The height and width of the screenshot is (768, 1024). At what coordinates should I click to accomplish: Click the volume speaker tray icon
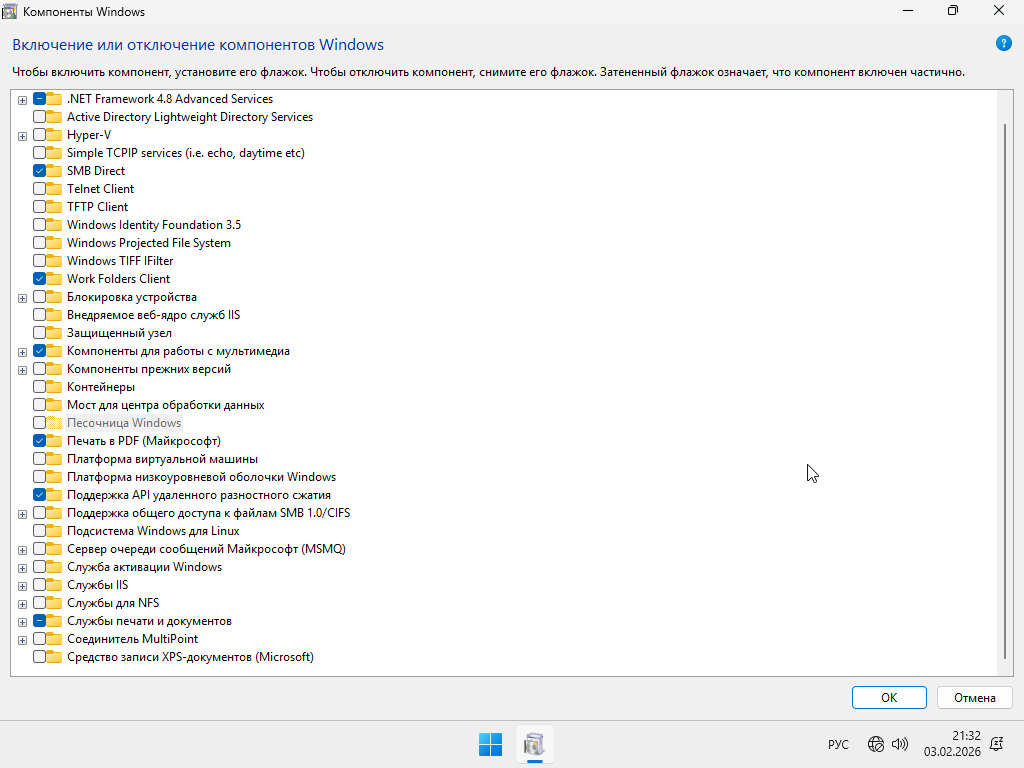(899, 744)
